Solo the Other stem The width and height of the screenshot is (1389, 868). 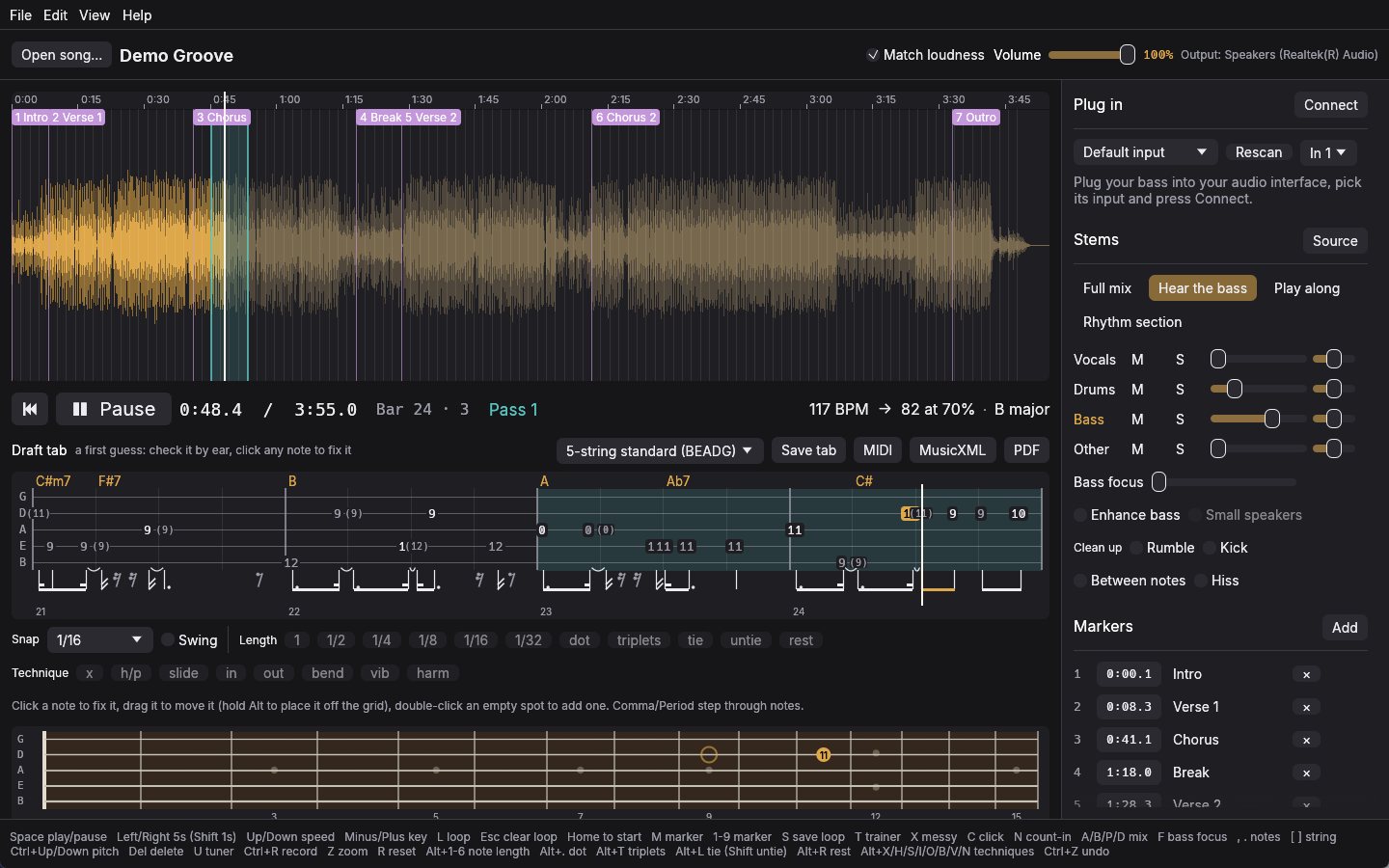click(x=1180, y=449)
